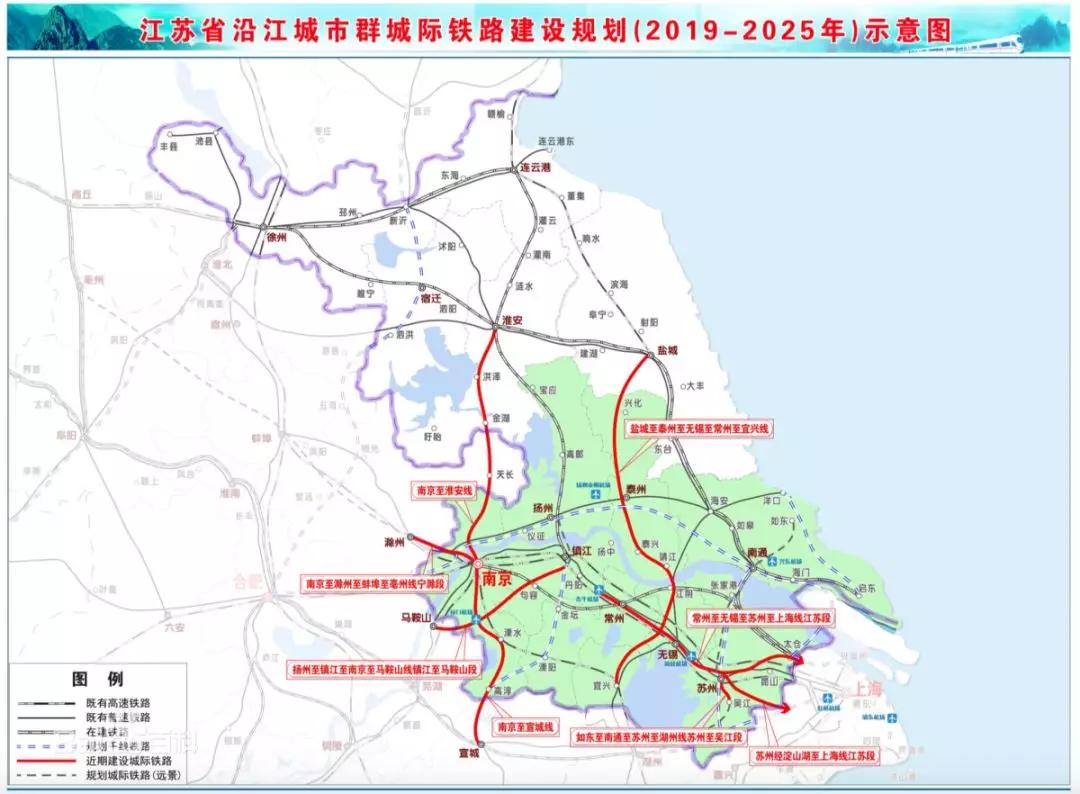This screenshot has height=794, width=1080.
Task: Click the 新沂 town label
Action: [x=398, y=221]
